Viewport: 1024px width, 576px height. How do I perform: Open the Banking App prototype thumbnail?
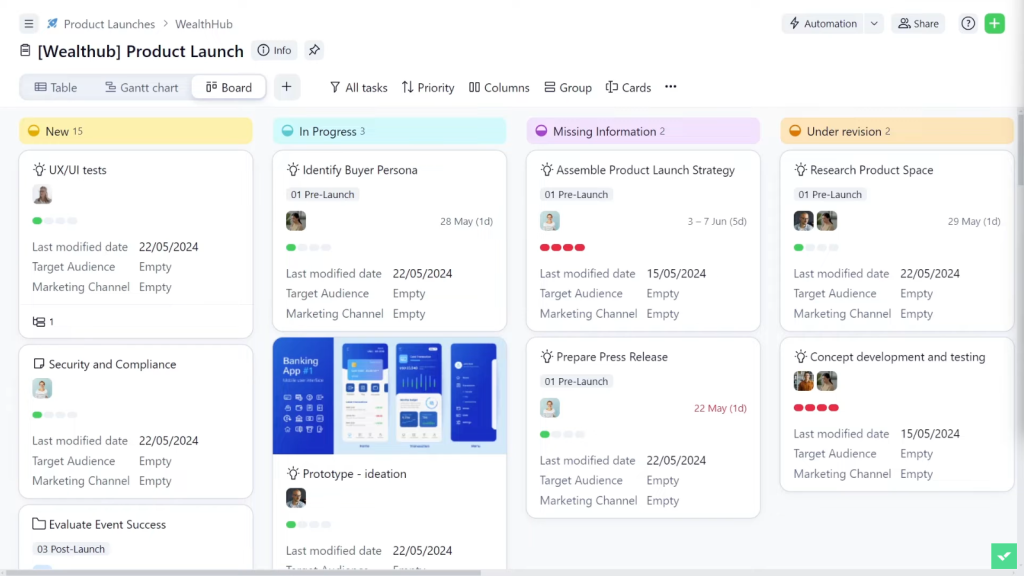389,396
